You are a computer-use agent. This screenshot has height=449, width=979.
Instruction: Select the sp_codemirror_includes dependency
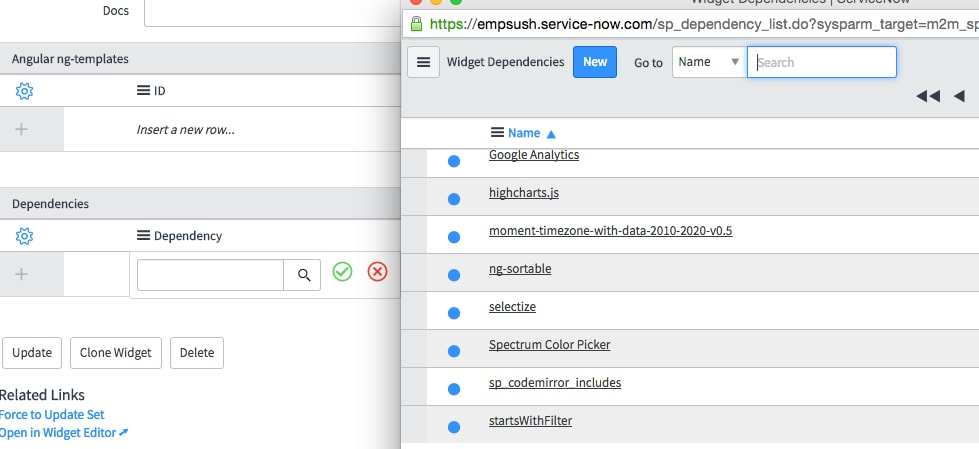coord(555,383)
